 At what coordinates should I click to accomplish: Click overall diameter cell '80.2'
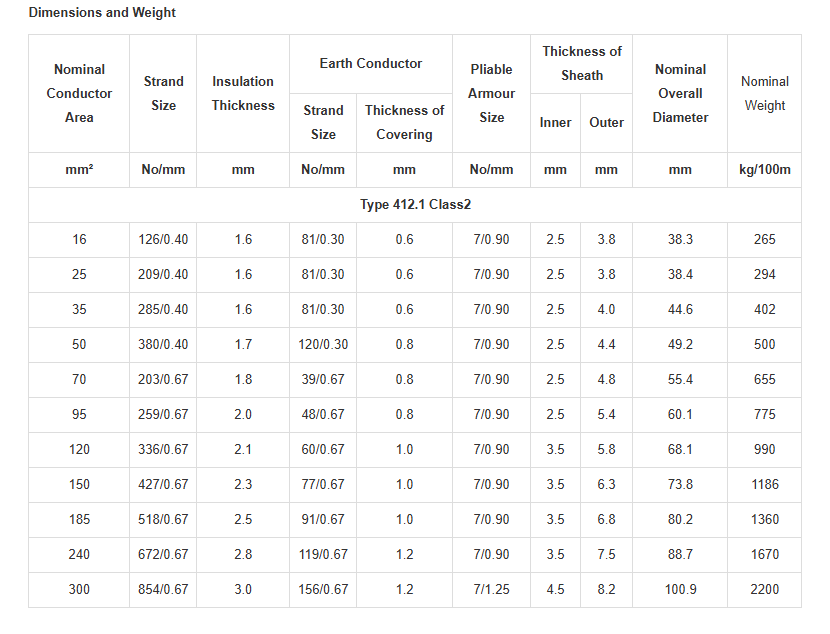(680, 519)
